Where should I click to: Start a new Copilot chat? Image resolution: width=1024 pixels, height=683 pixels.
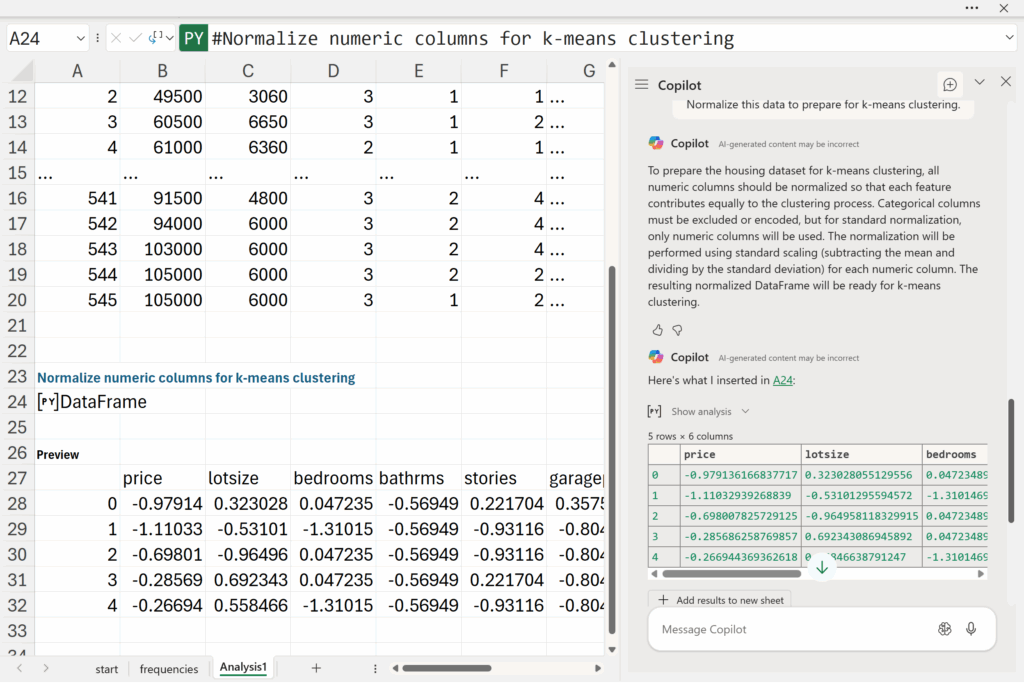pyautogui.click(x=950, y=85)
